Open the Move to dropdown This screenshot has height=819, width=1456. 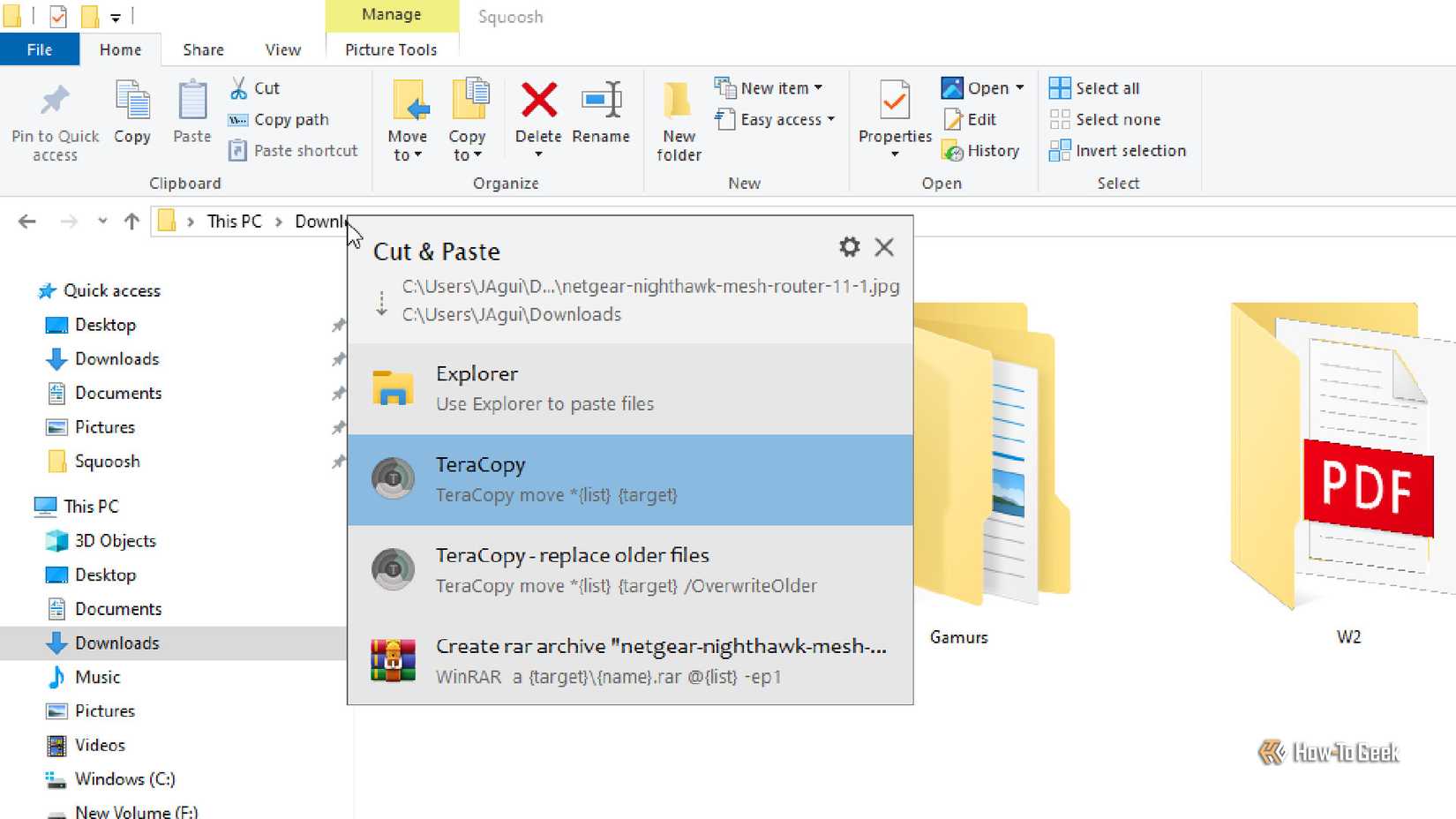point(408,122)
